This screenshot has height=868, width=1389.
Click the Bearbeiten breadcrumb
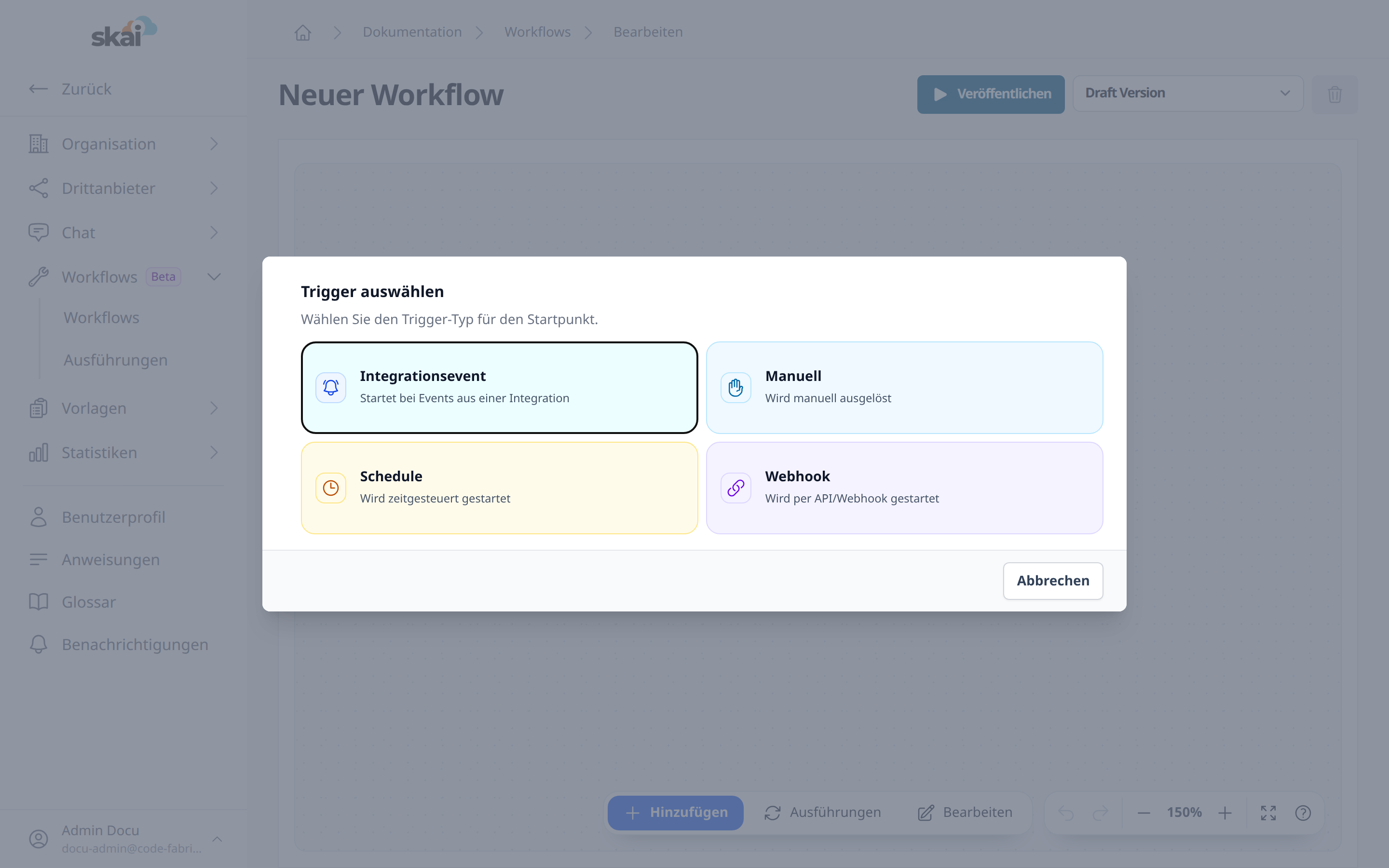coord(648,32)
